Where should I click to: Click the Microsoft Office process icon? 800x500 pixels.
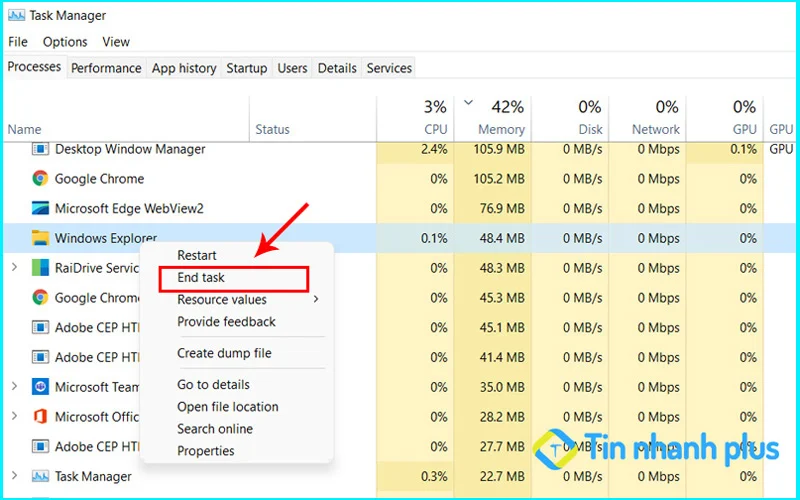(x=40, y=416)
